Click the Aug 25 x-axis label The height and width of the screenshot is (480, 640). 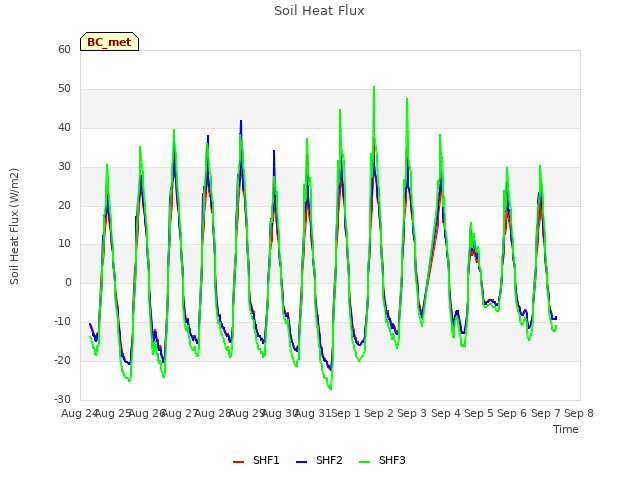click(x=113, y=413)
